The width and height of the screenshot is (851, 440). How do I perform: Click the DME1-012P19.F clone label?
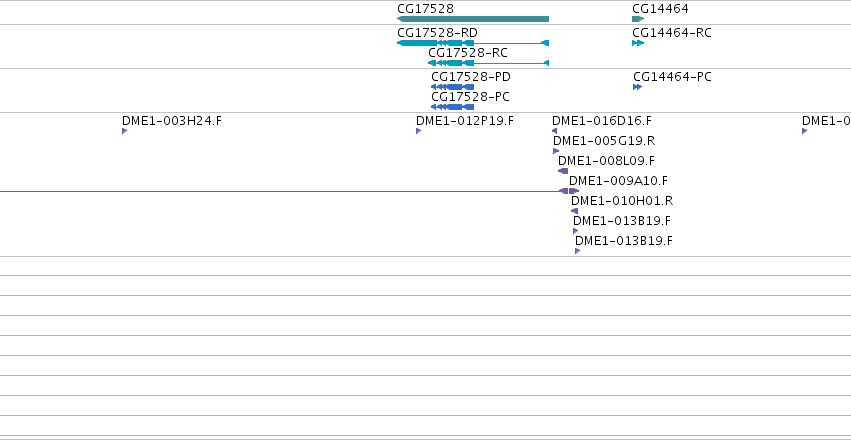465,120
